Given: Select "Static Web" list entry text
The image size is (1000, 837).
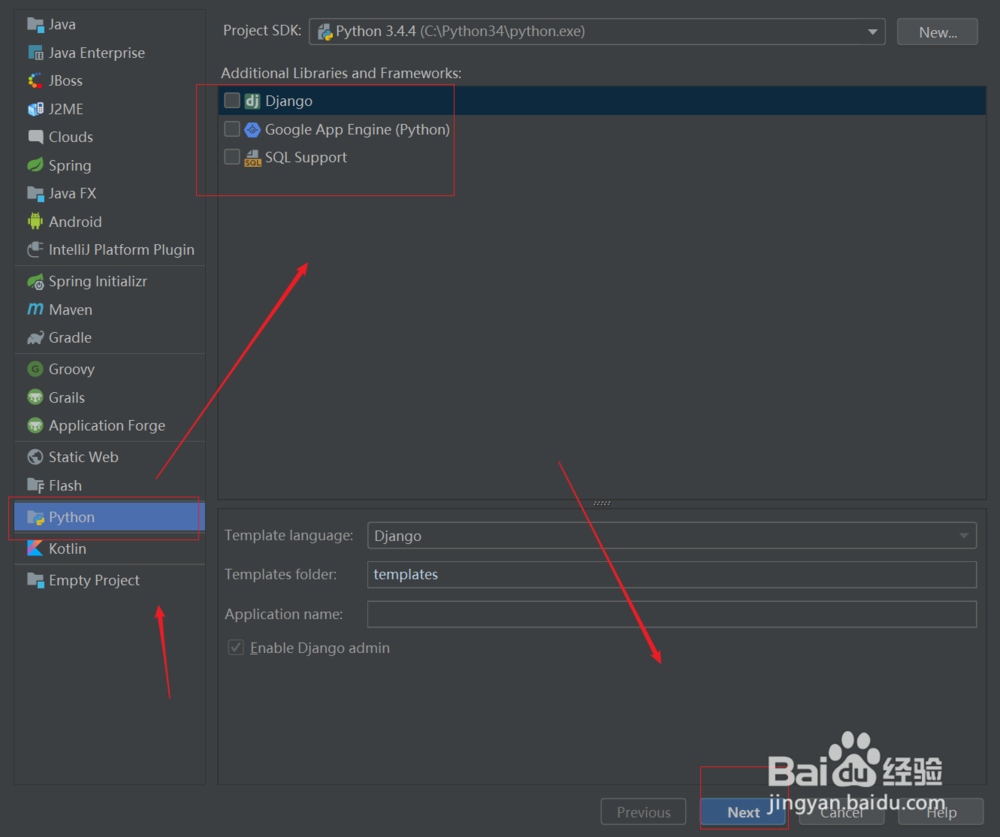Looking at the screenshot, I should tap(84, 457).
